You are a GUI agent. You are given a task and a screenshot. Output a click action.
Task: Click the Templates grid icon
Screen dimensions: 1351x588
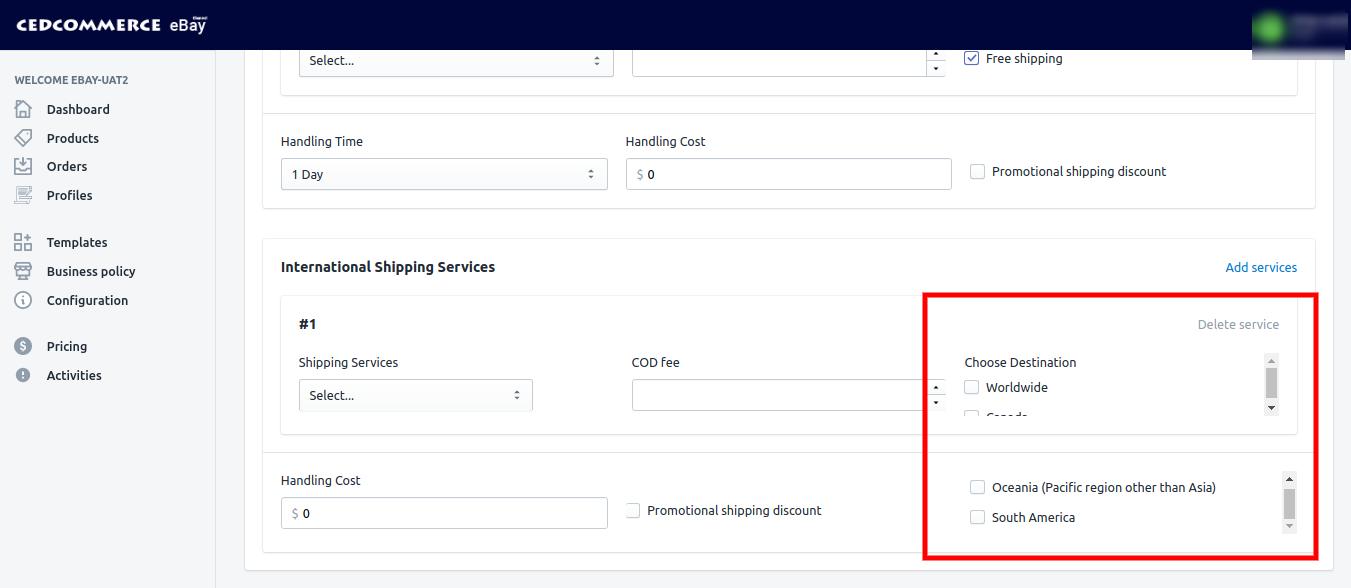tap(23, 242)
